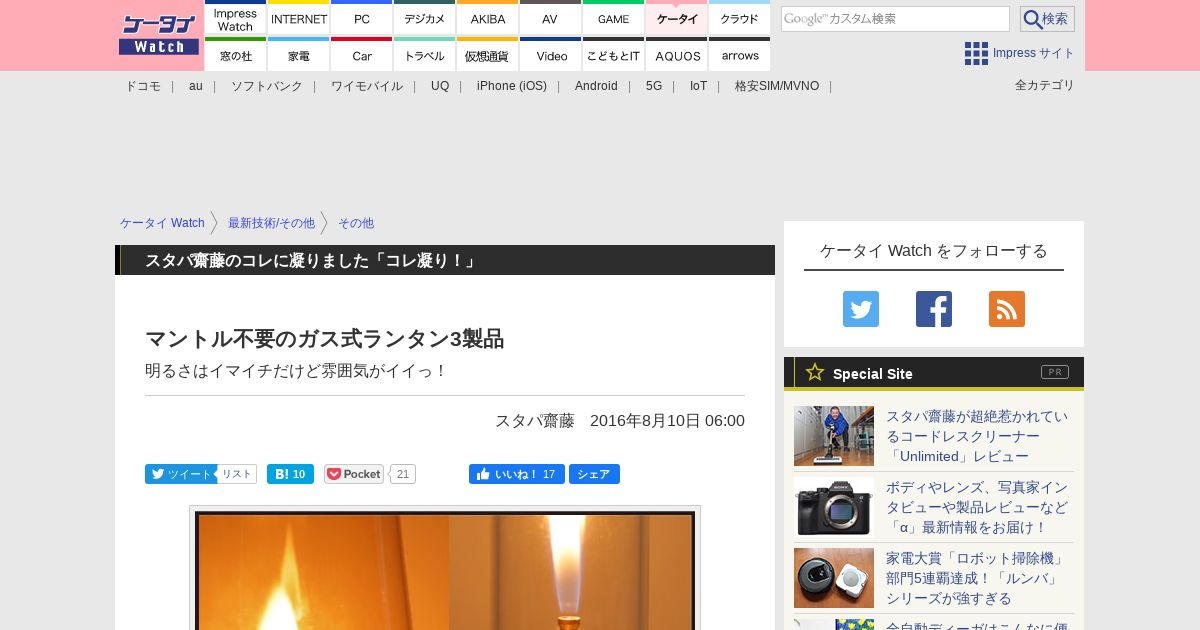
Task: Open the Roomba robot vacuum thumbnail
Action: (x=834, y=578)
